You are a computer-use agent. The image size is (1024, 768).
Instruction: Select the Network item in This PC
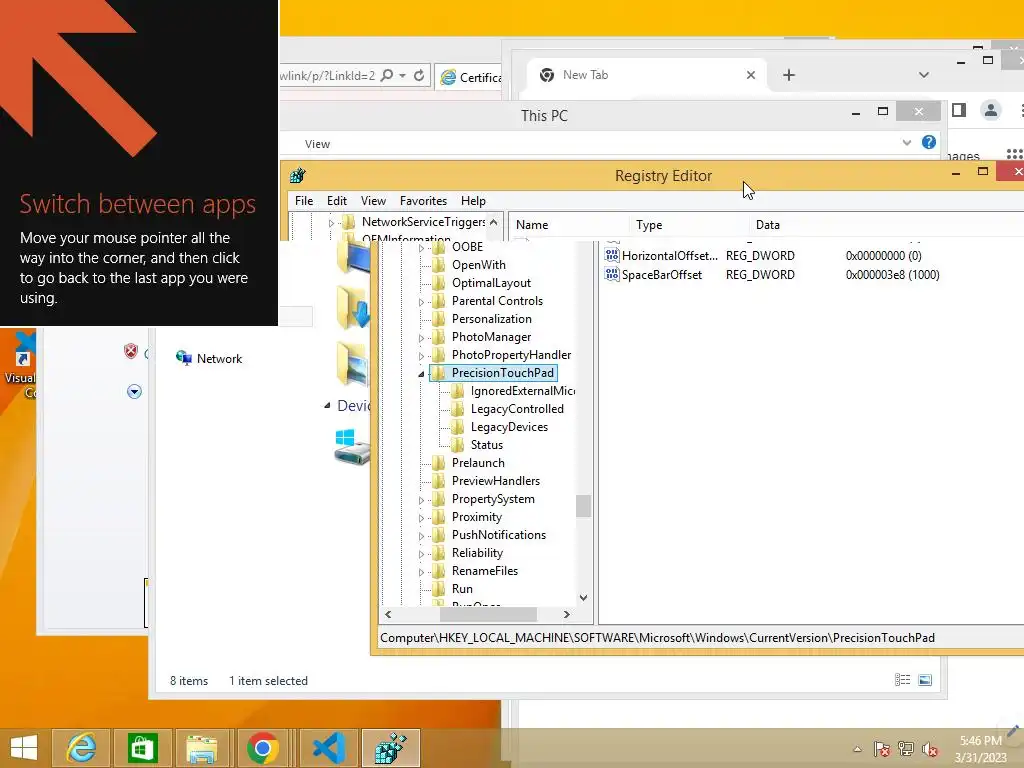[209, 358]
